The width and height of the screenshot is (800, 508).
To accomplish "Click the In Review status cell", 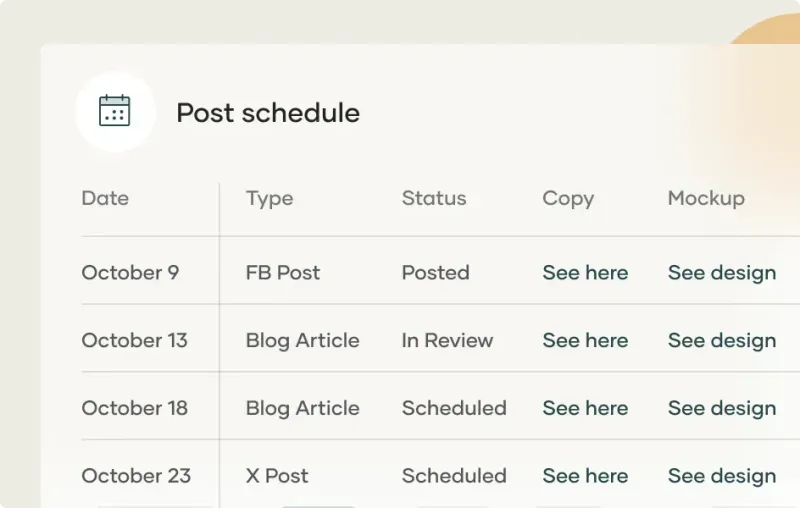I will click(447, 341).
